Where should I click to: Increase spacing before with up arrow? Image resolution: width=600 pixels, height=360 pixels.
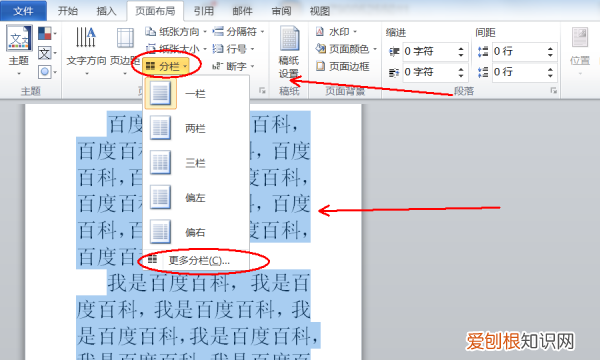(550, 48)
